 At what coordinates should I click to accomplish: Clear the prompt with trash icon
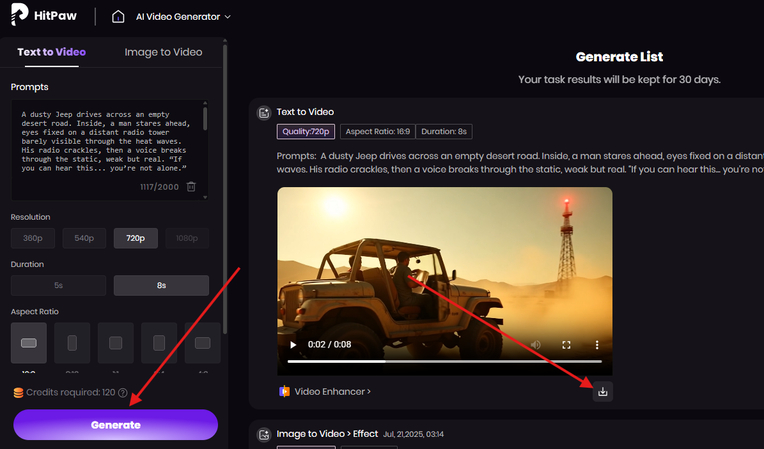tap(191, 187)
